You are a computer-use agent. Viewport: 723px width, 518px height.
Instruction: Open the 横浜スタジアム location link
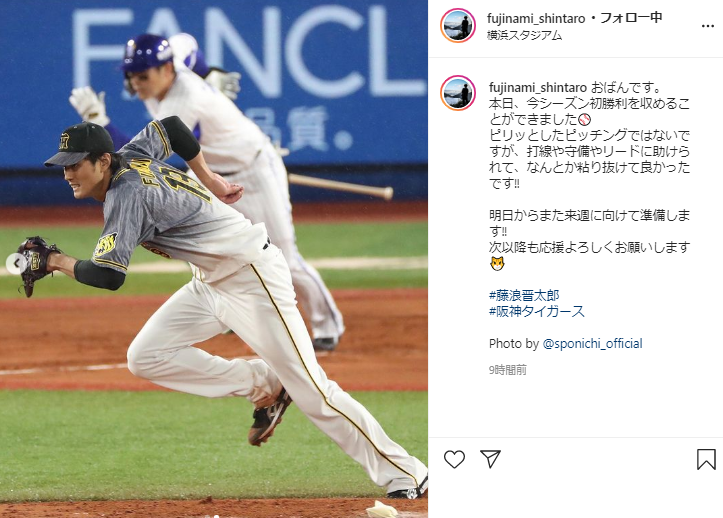click(x=524, y=35)
